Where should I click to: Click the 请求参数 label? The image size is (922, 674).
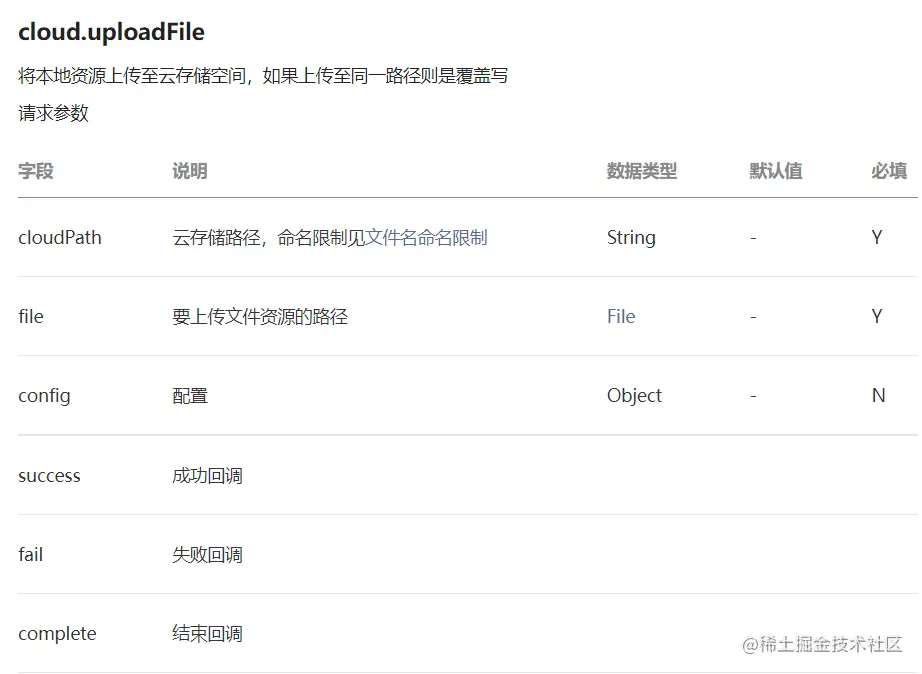click(53, 113)
